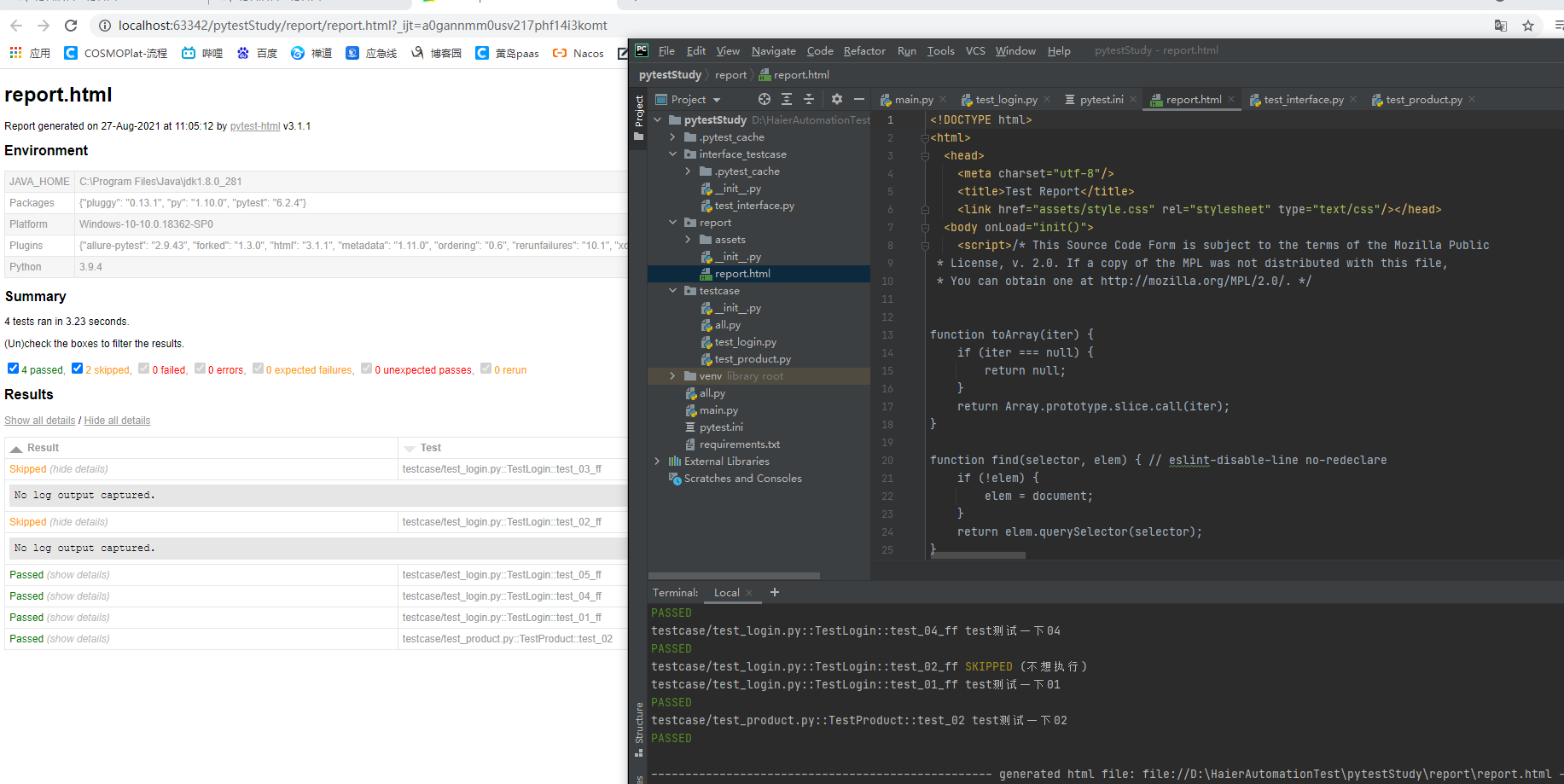The width and height of the screenshot is (1564, 784).
Task: Expand the External Libraries node
Action: 657,462
